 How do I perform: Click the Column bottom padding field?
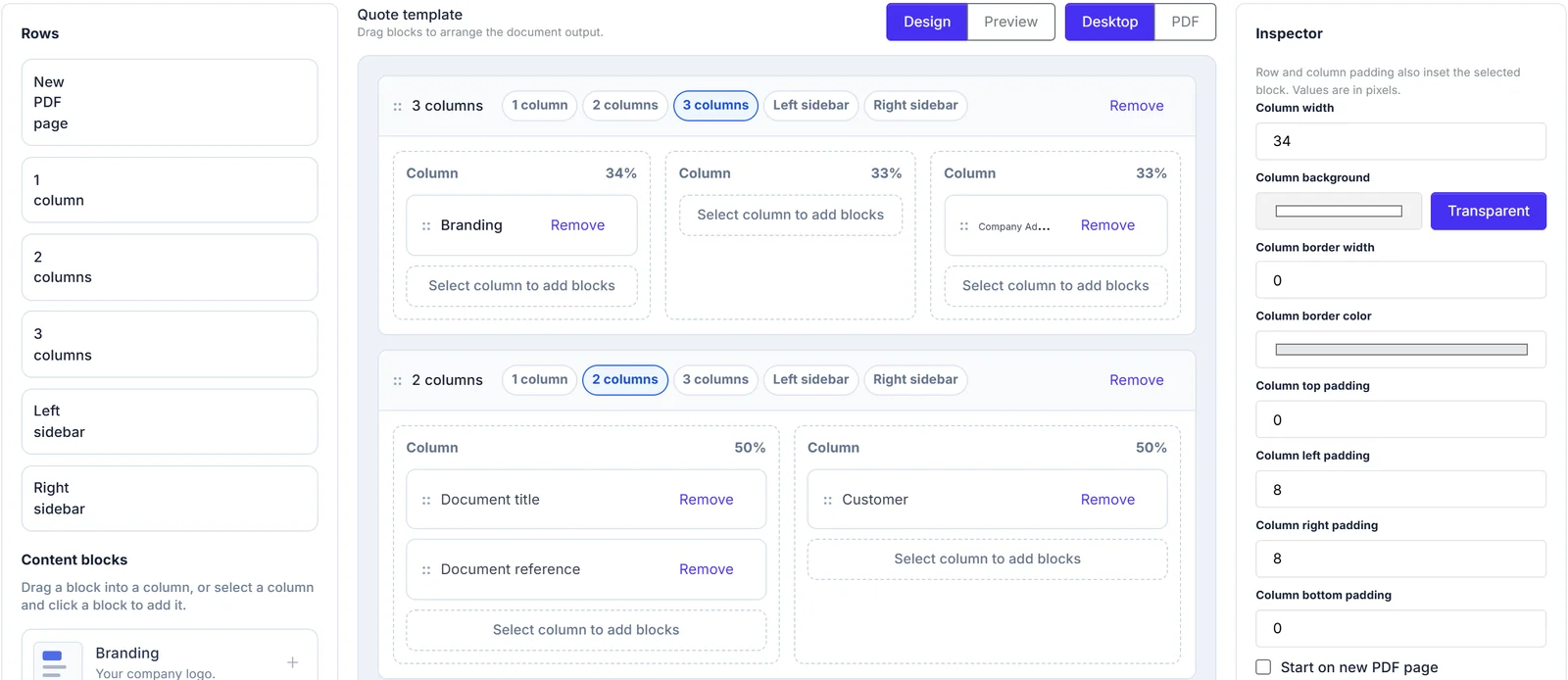1400,628
